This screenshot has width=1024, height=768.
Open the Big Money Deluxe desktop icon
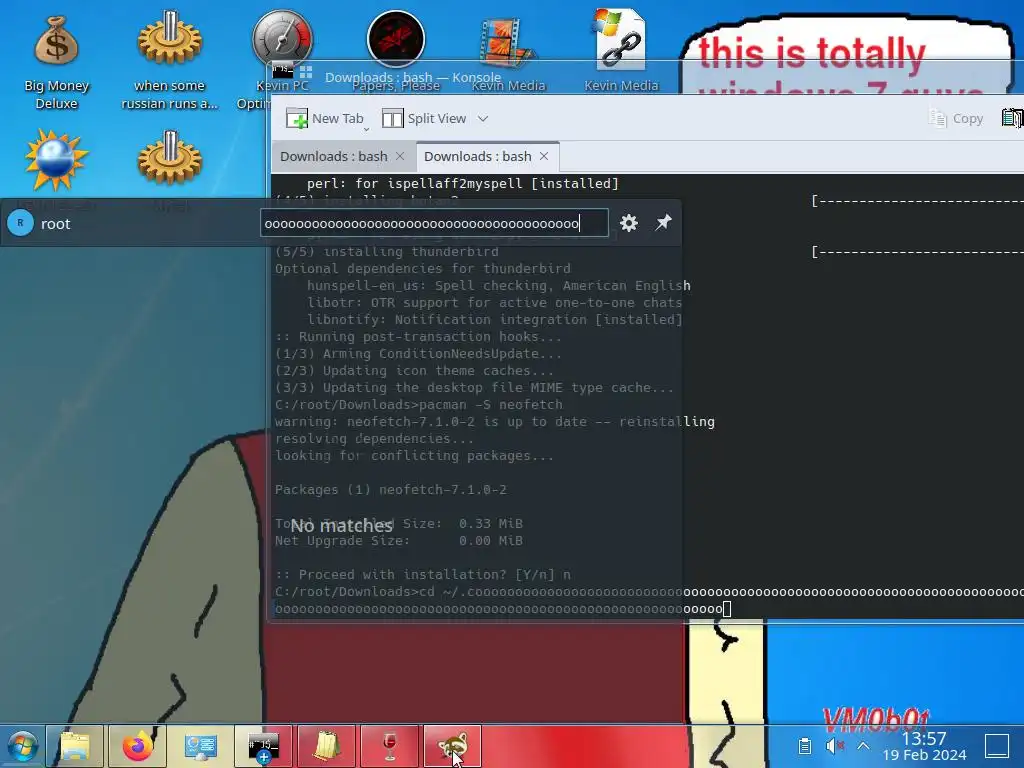click(x=56, y=60)
